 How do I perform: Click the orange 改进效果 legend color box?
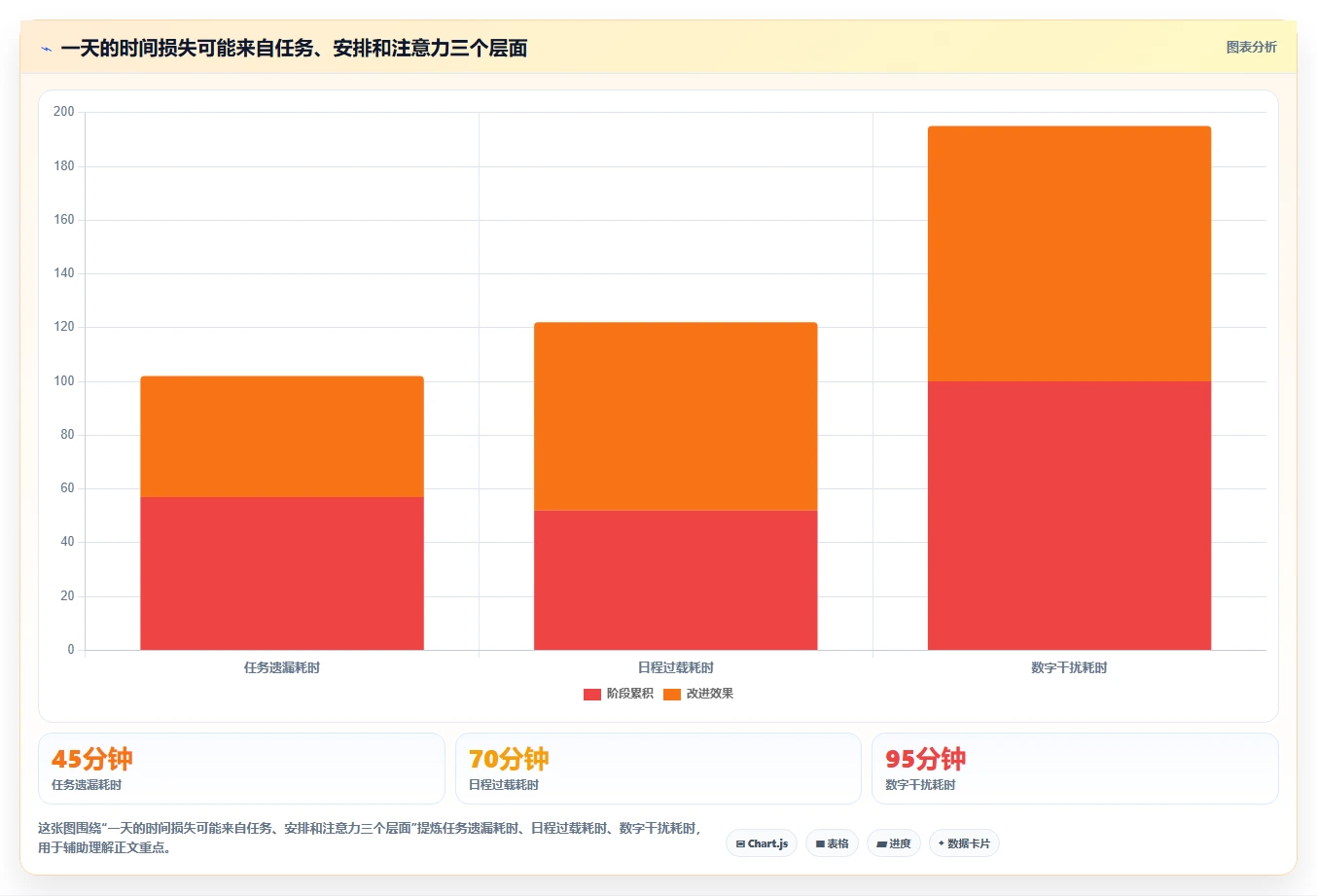pyautogui.click(x=672, y=694)
